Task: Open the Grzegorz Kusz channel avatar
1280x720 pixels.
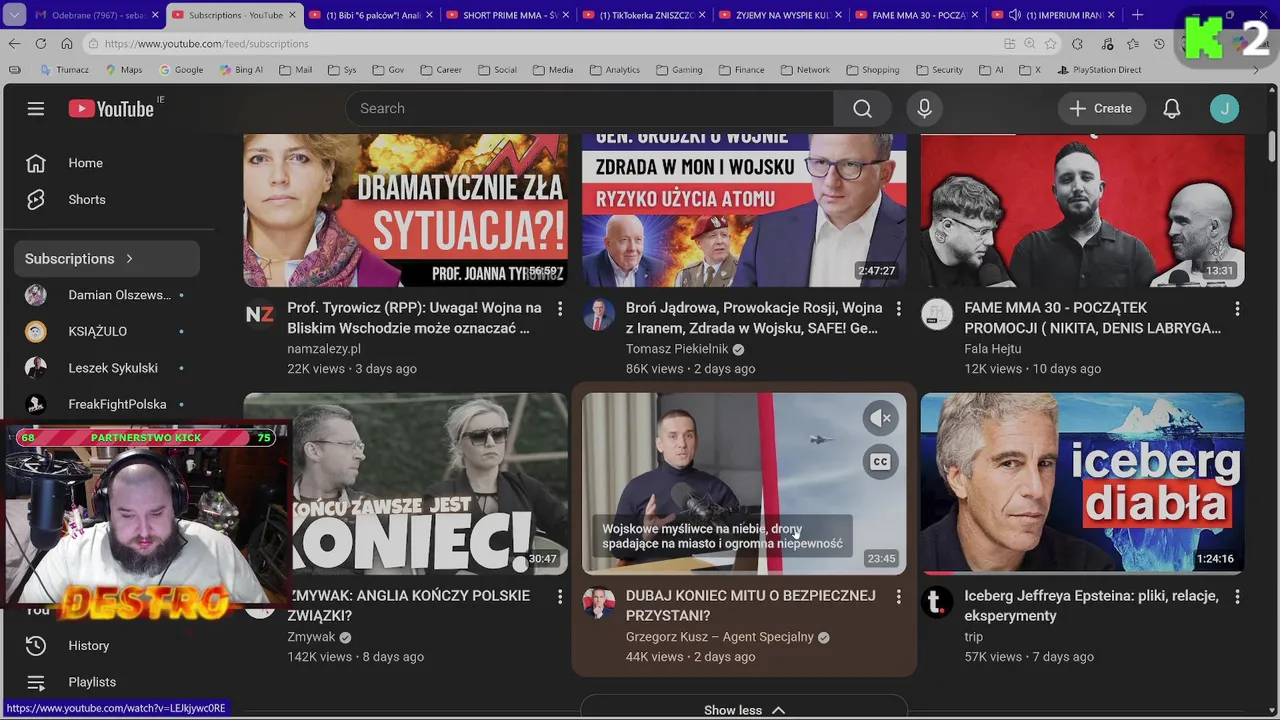Action: click(598, 603)
